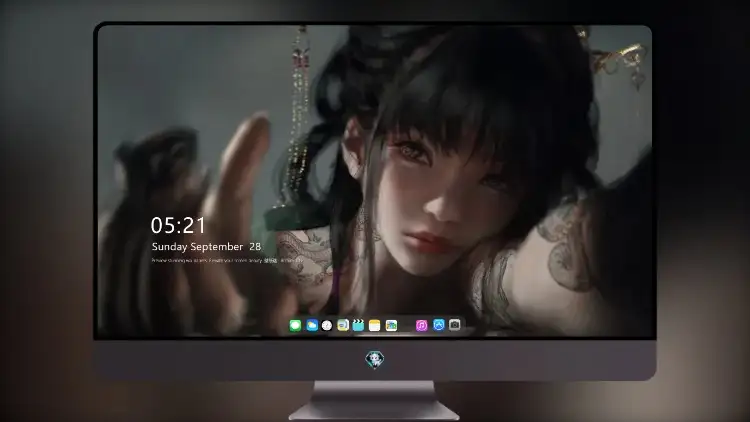Viewport: 750px width, 422px height.
Task: Open the blue App Store icon
Action: pyautogui.click(x=439, y=325)
